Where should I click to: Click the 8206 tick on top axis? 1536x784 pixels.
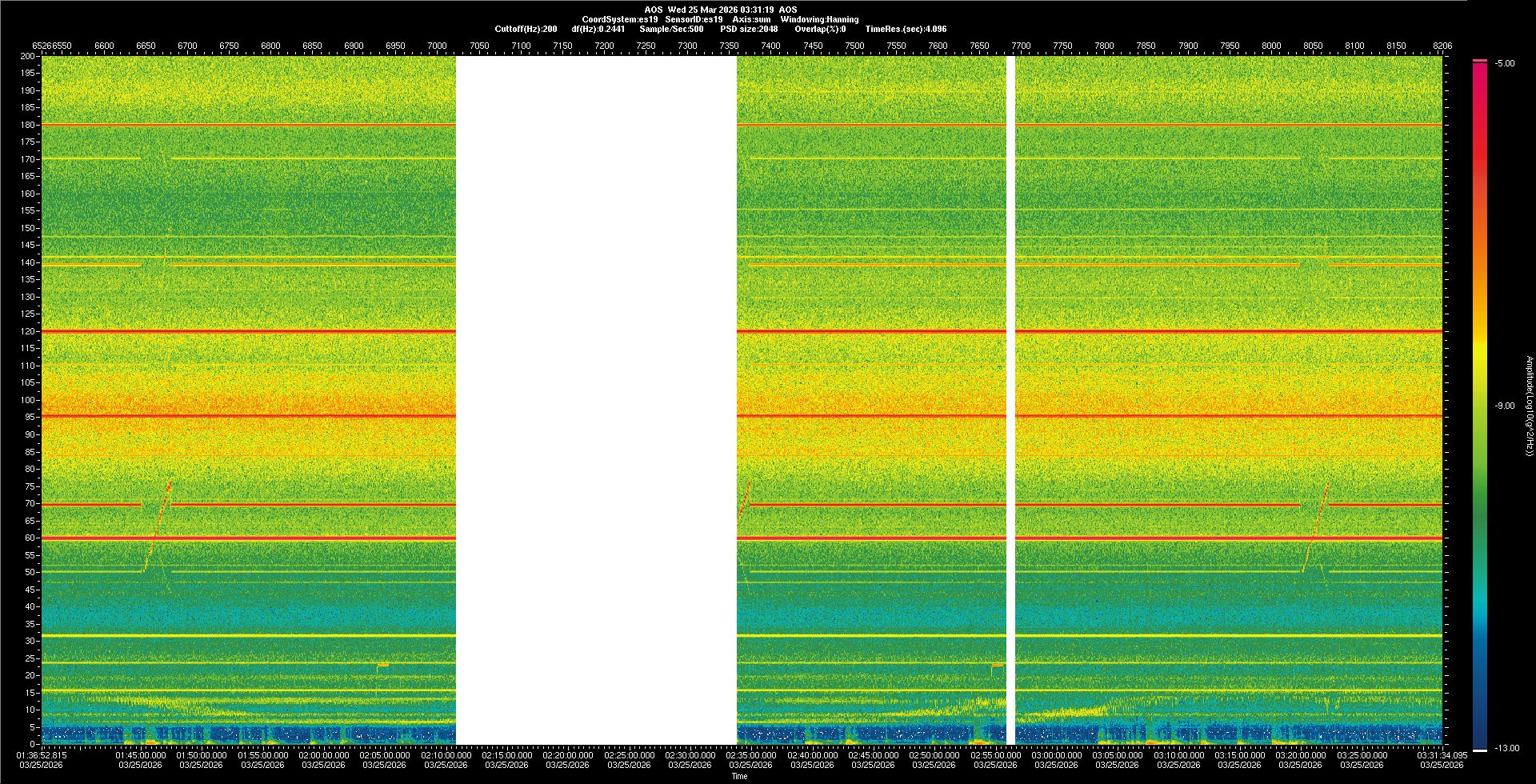(x=1442, y=46)
